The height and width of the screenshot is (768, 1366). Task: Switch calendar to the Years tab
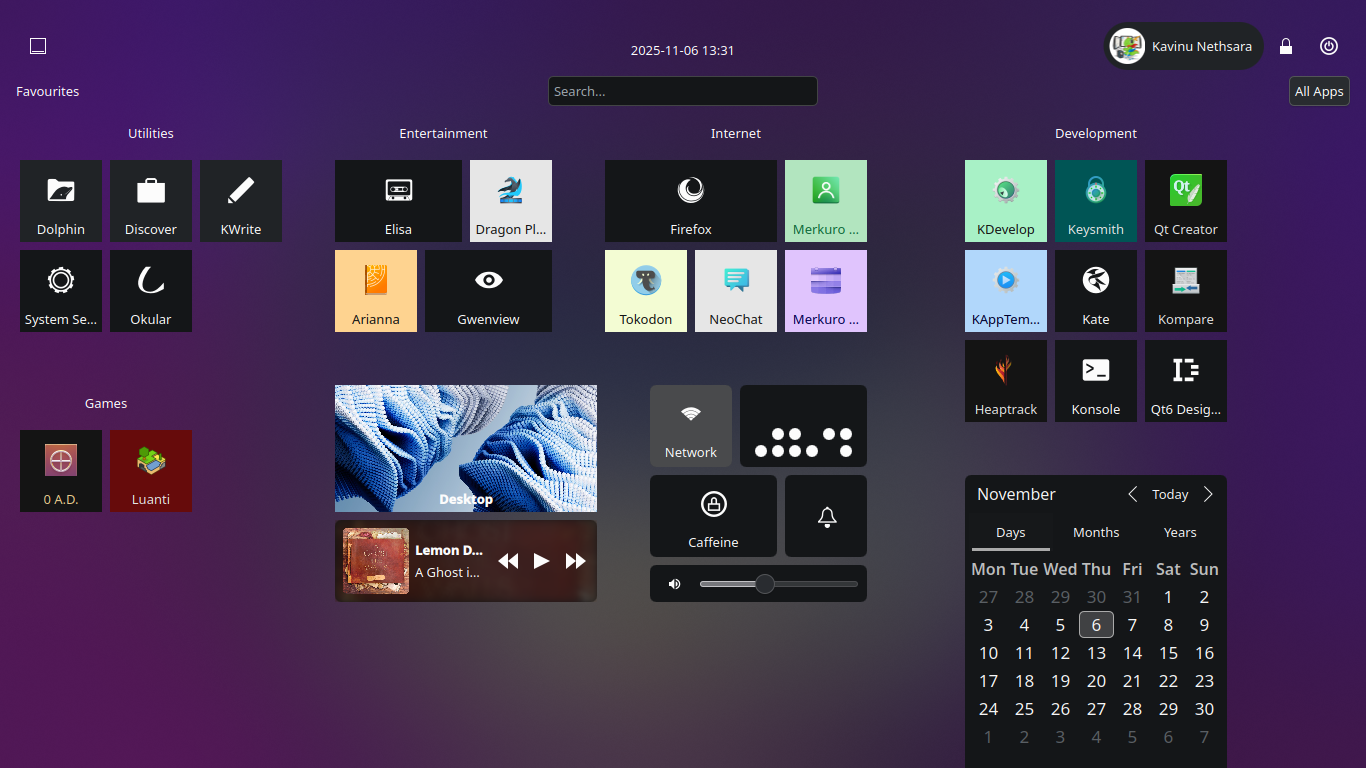pos(1180,533)
